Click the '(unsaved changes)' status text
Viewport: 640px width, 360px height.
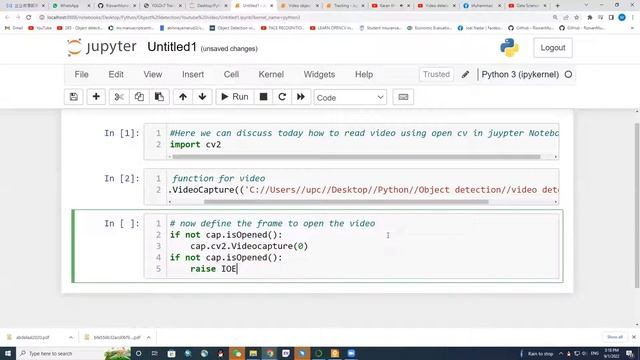[x=229, y=49]
